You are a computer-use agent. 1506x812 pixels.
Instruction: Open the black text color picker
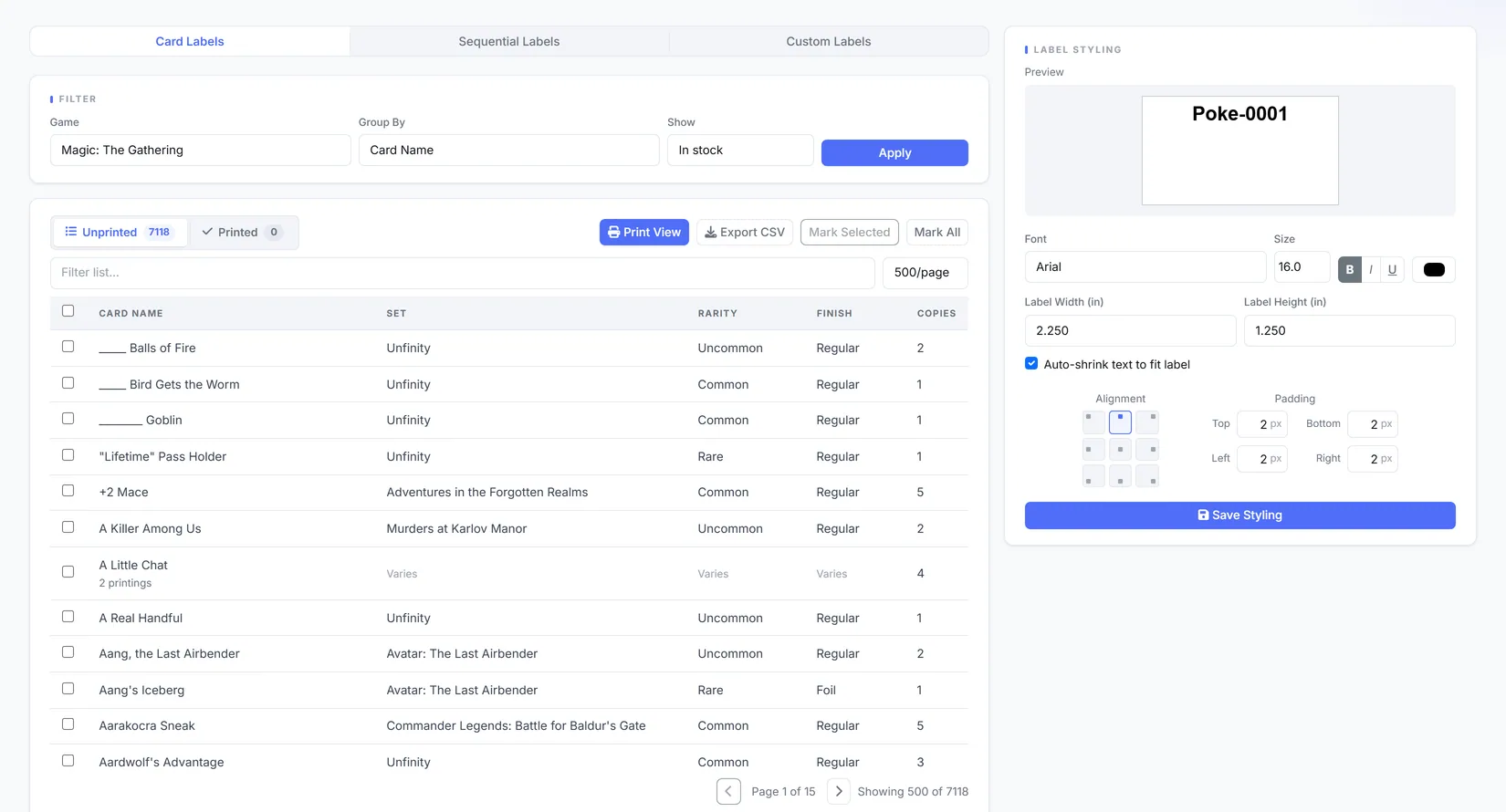tap(1434, 269)
